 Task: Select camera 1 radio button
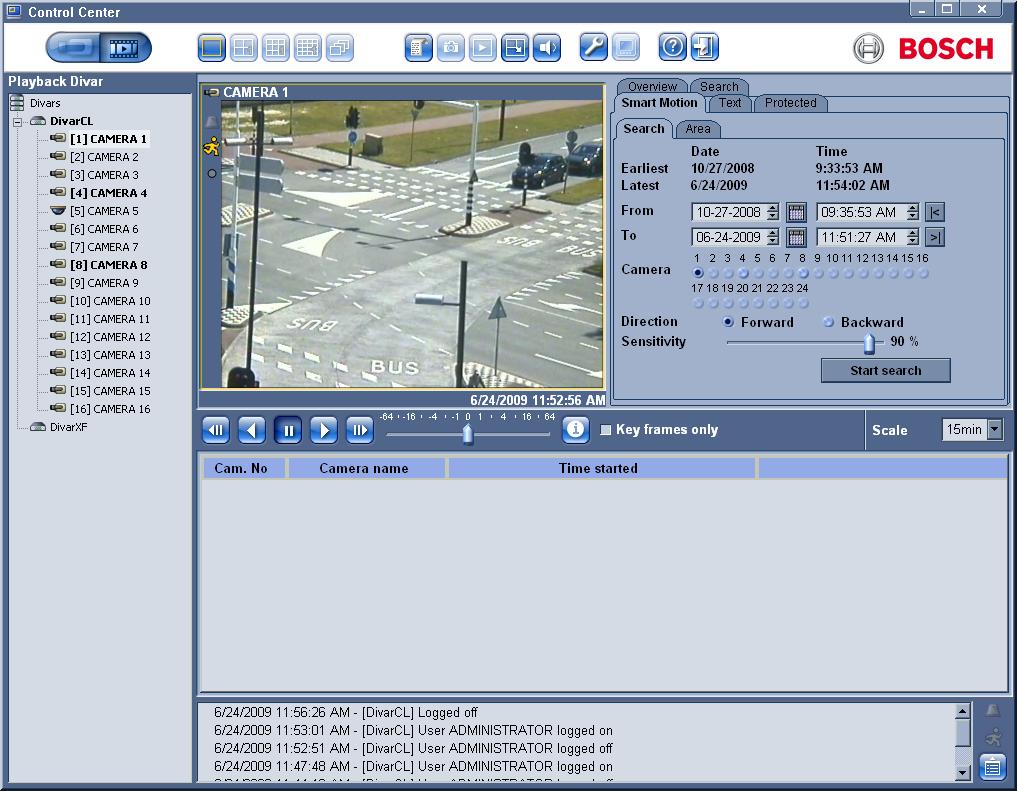(x=698, y=273)
